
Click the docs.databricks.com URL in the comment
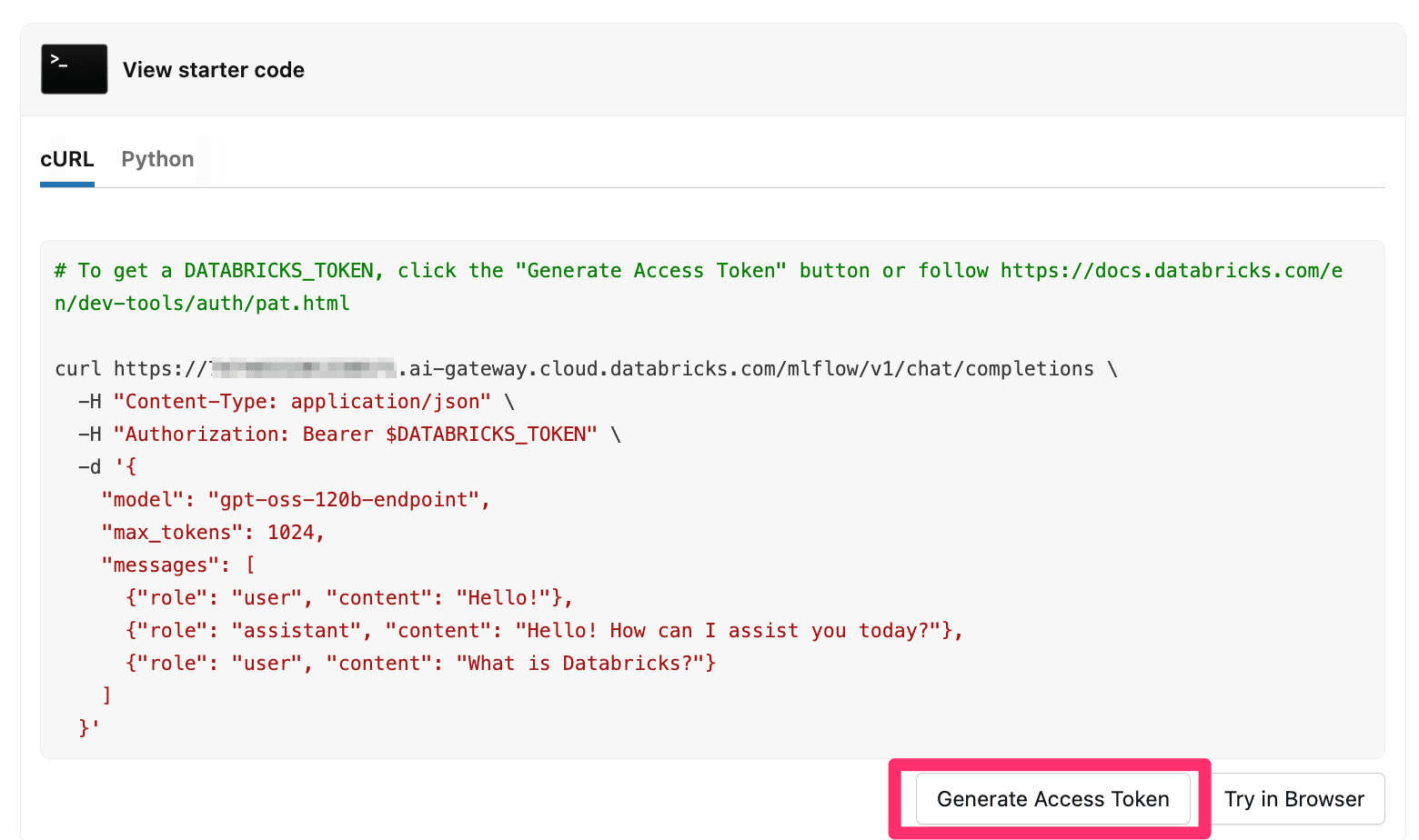[1171, 271]
